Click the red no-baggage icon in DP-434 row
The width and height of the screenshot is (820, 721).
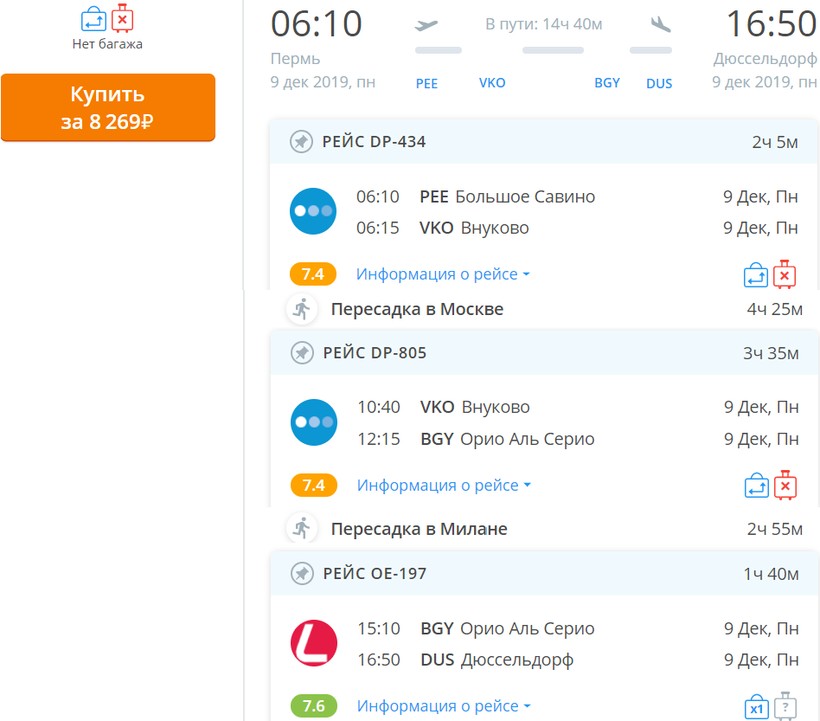click(785, 274)
